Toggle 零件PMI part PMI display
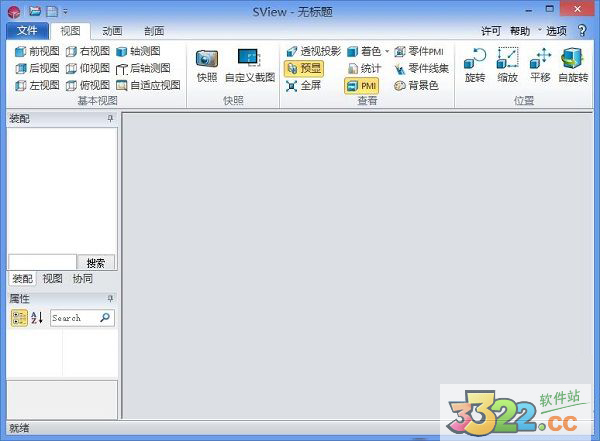 point(419,51)
